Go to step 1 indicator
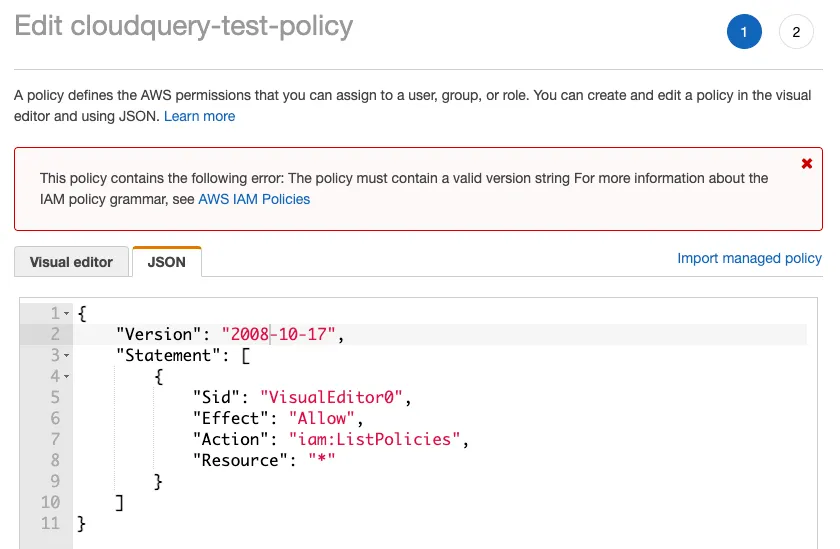Screen dimensions: 840x549 pyautogui.click(x=744, y=32)
